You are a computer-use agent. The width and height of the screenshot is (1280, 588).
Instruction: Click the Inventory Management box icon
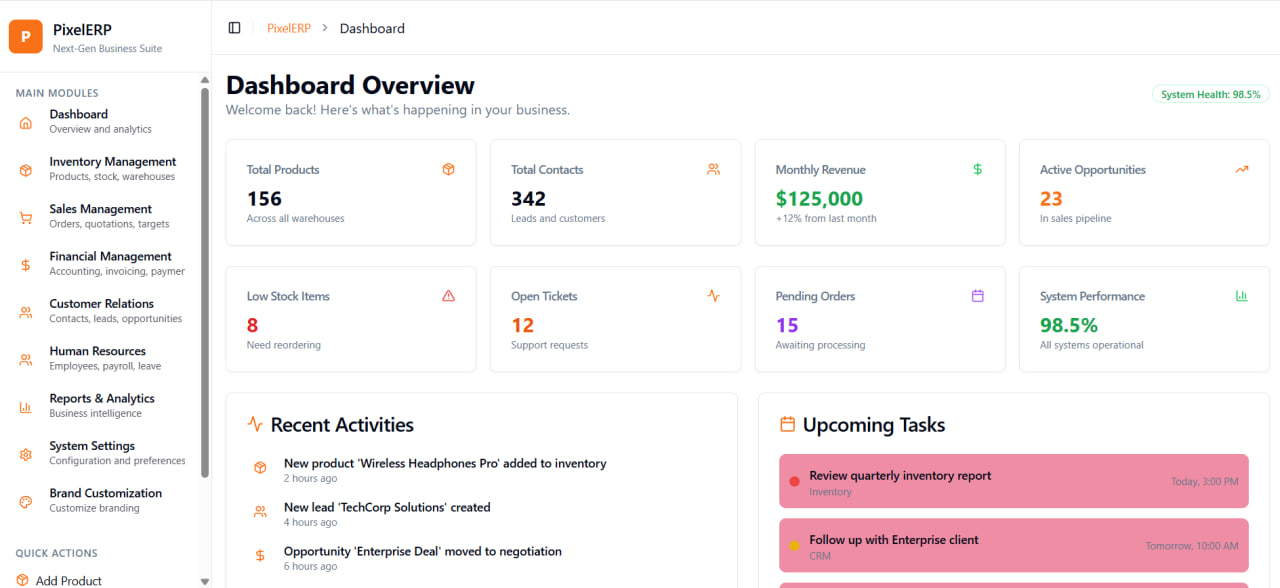tap(26, 170)
